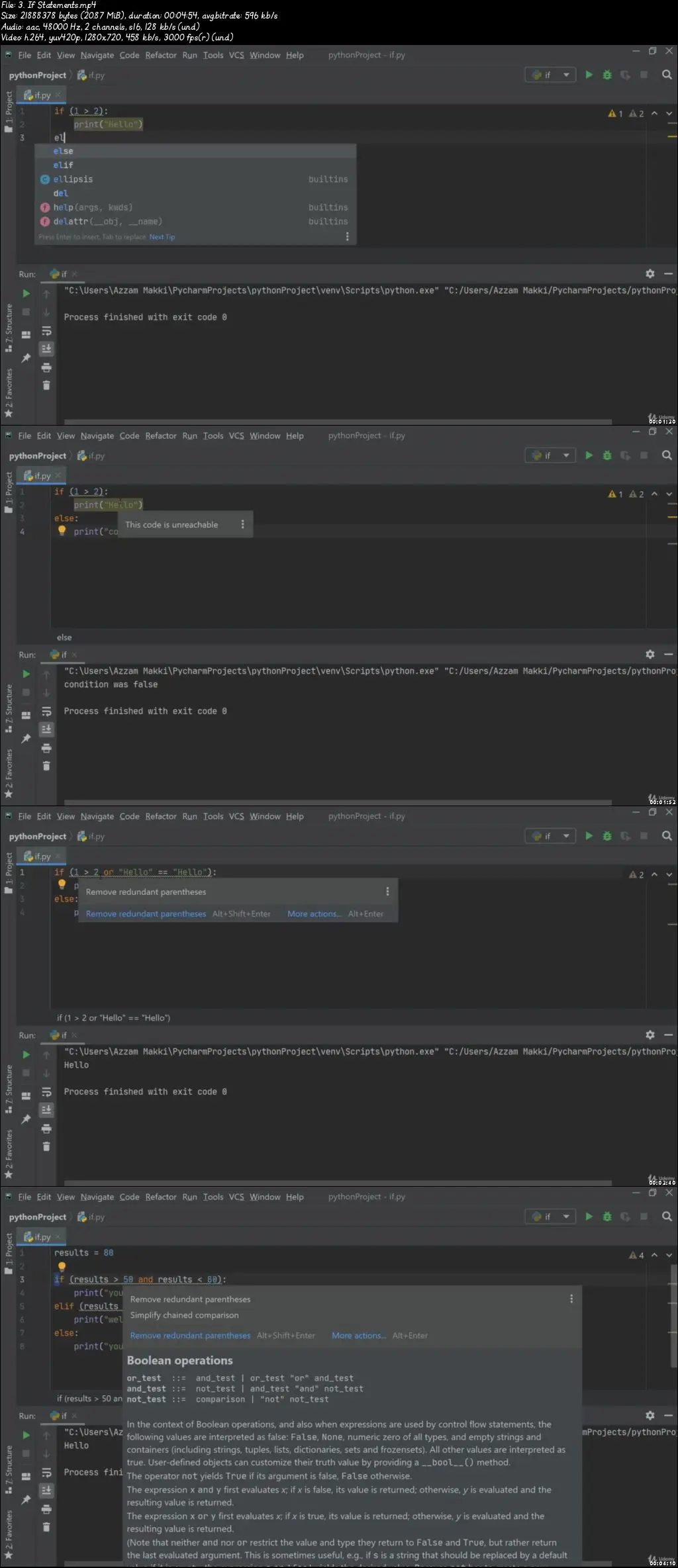The image size is (678, 1568).
Task: Open 1: Project tool window tab in autocomplete frame
Action: (x=9, y=111)
